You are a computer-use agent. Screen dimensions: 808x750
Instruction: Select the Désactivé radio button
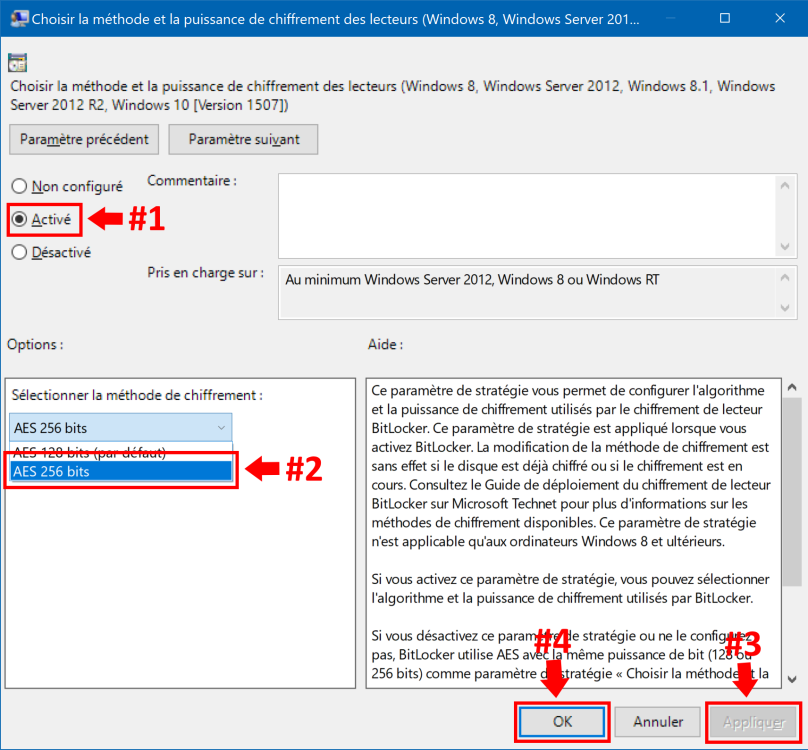tap(20, 253)
